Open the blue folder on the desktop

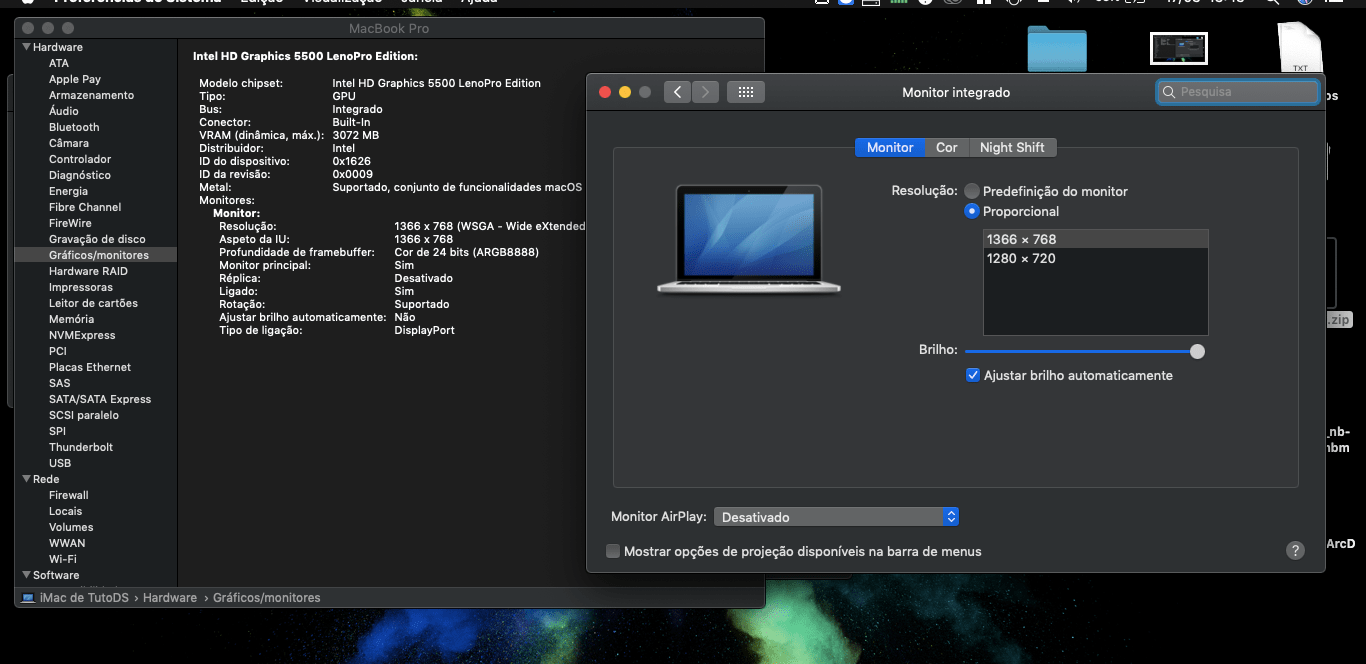click(x=1056, y=49)
